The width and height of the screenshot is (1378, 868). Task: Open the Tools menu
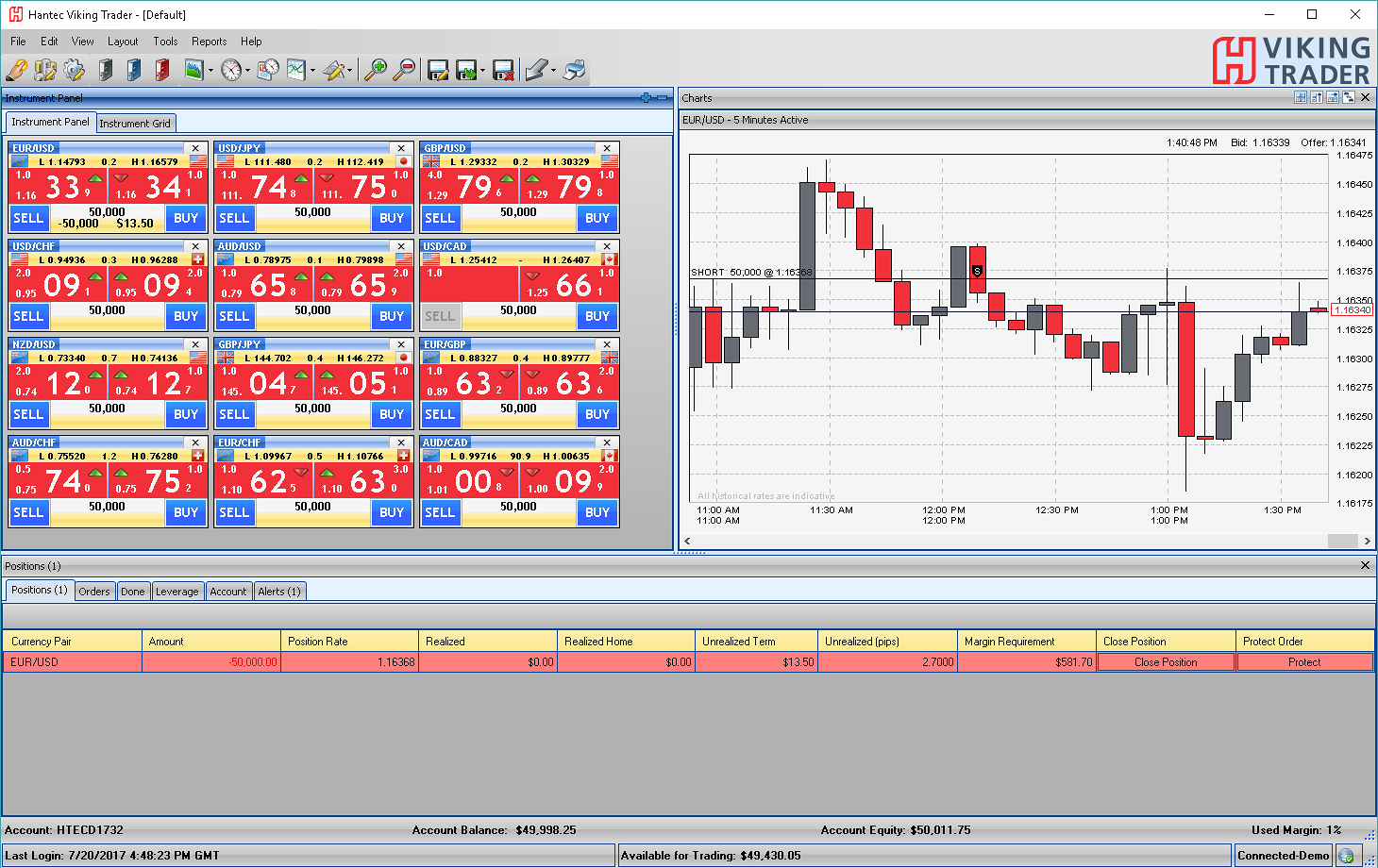pos(165,42)
